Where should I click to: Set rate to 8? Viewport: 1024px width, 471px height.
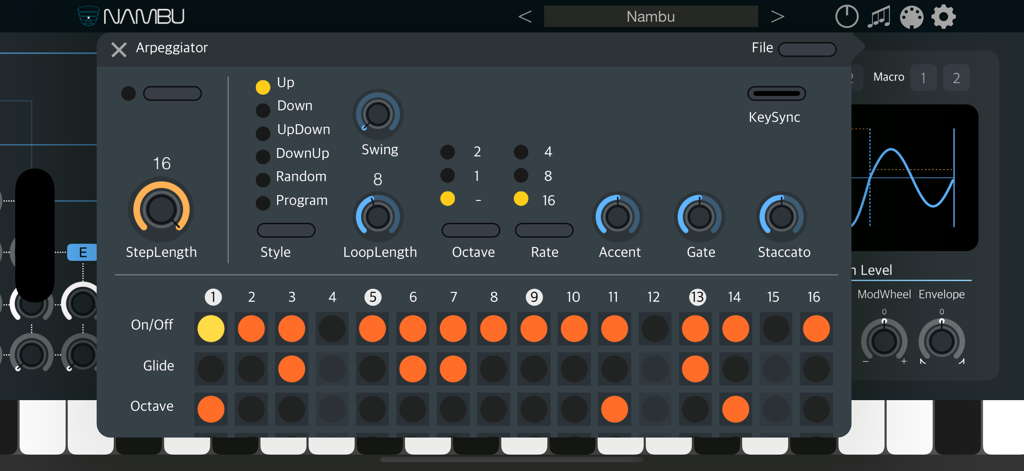[x=520, y=175]
